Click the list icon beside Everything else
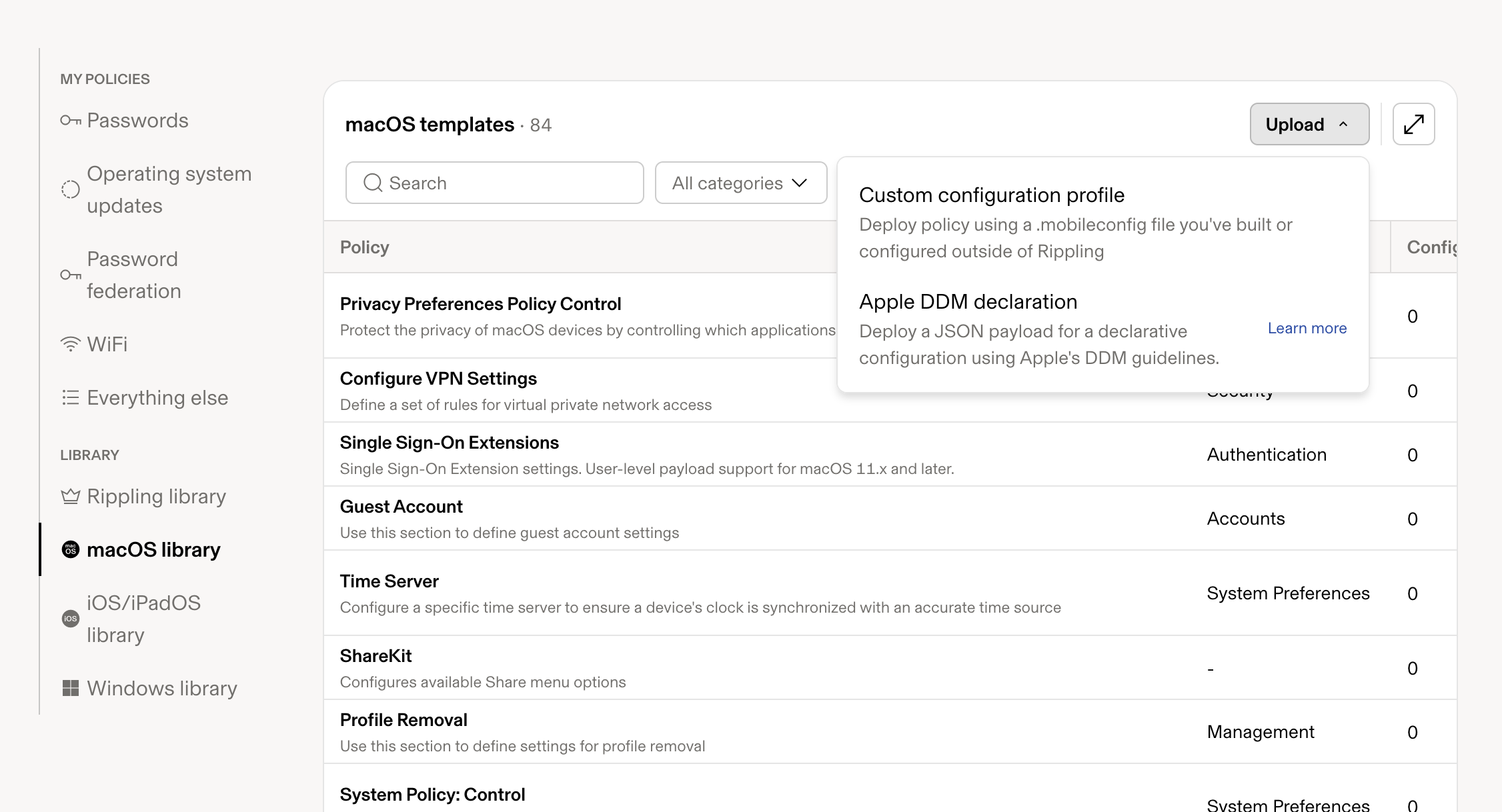 (x=71, y=398)
